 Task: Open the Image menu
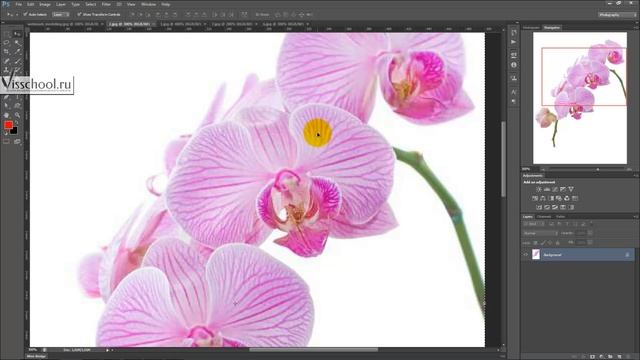pos(44,4)
